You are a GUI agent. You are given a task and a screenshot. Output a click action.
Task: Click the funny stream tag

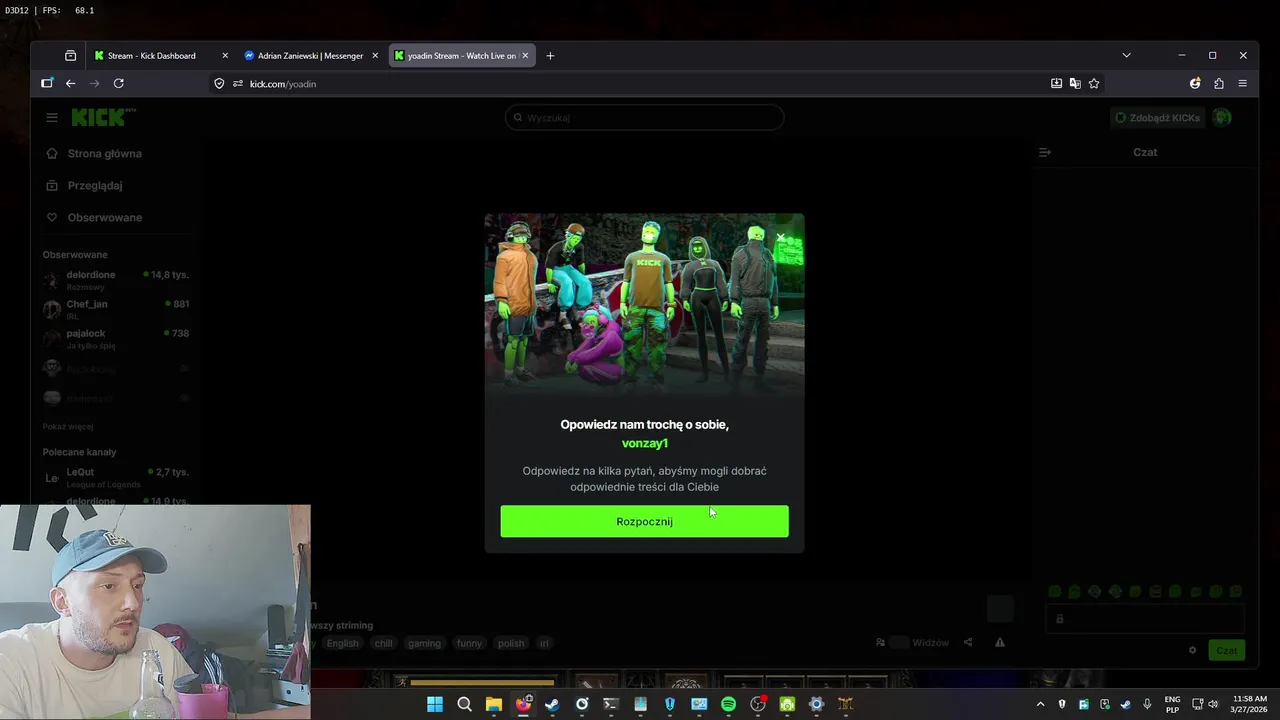coord(469,644)
